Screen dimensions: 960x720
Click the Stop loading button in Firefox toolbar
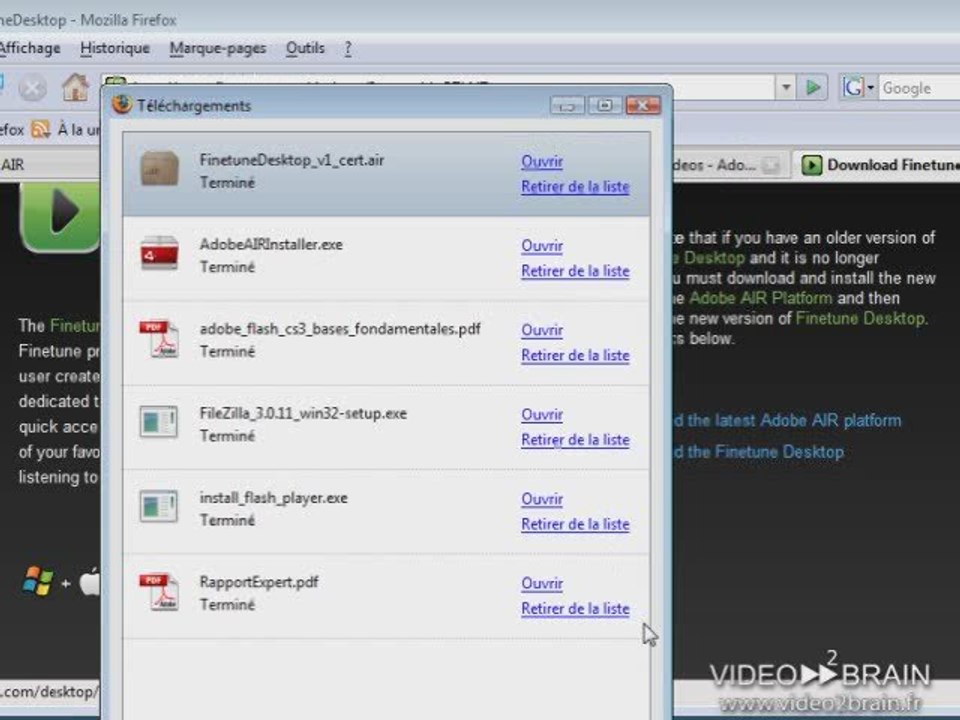pos(32,88)
